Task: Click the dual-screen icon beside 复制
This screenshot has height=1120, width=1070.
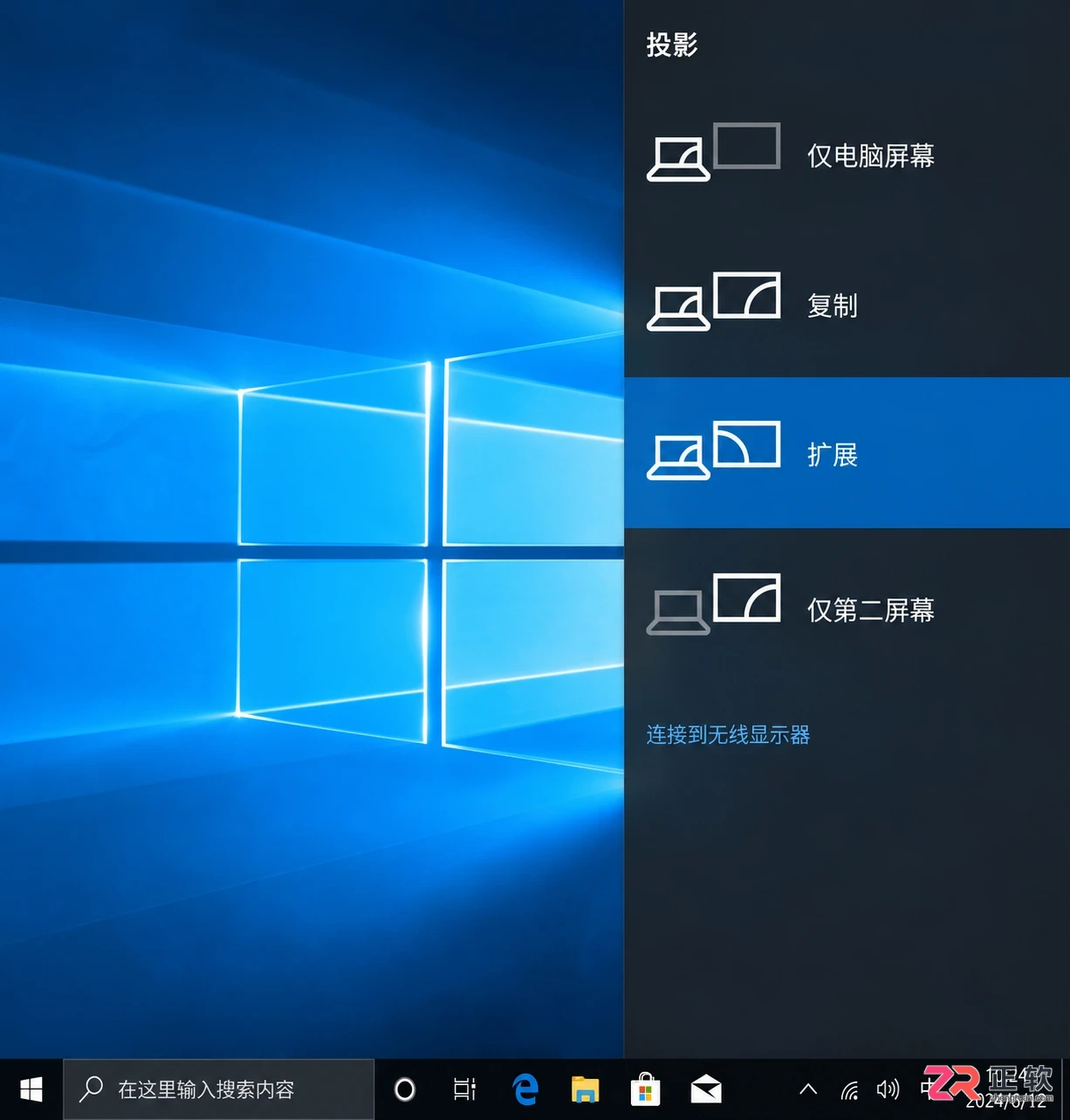Action: pos(713,301)
